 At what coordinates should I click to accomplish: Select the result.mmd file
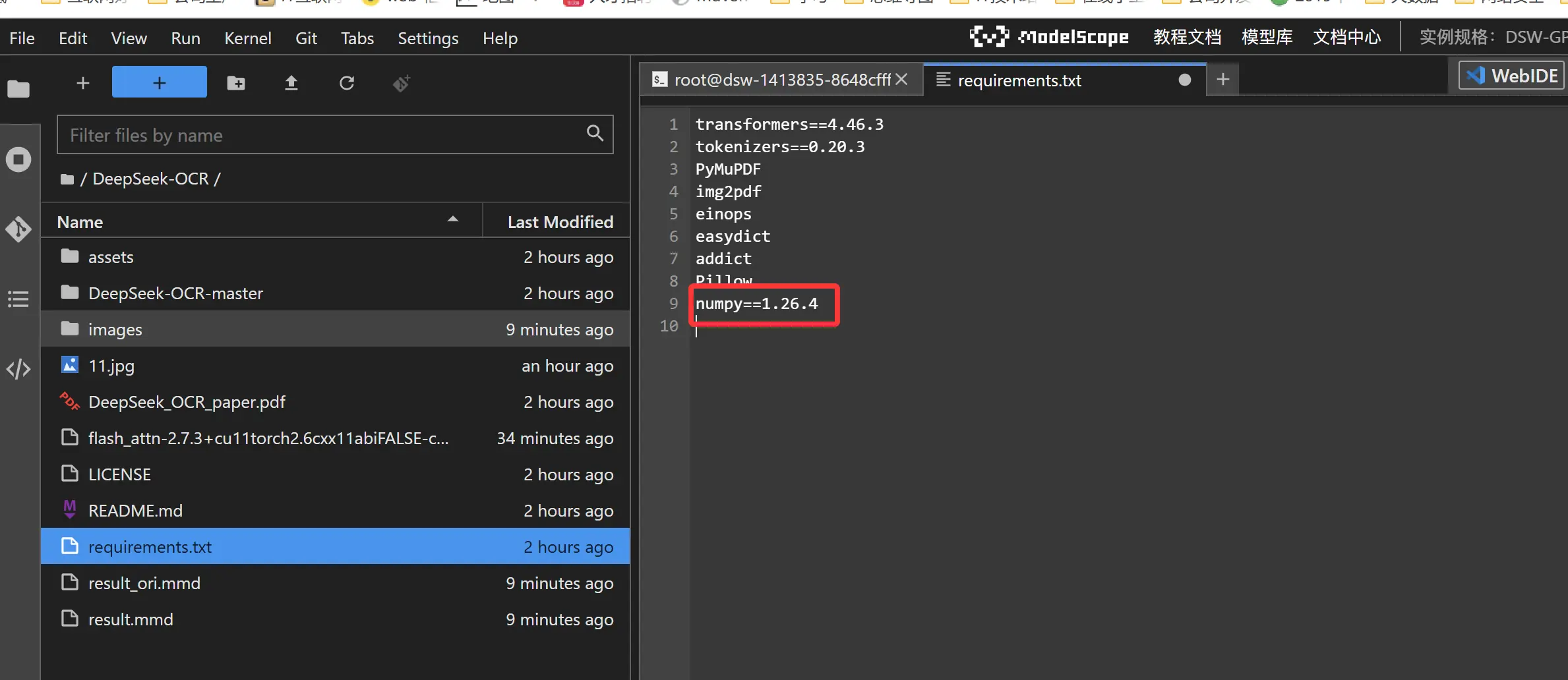click(x=336, y=619)
